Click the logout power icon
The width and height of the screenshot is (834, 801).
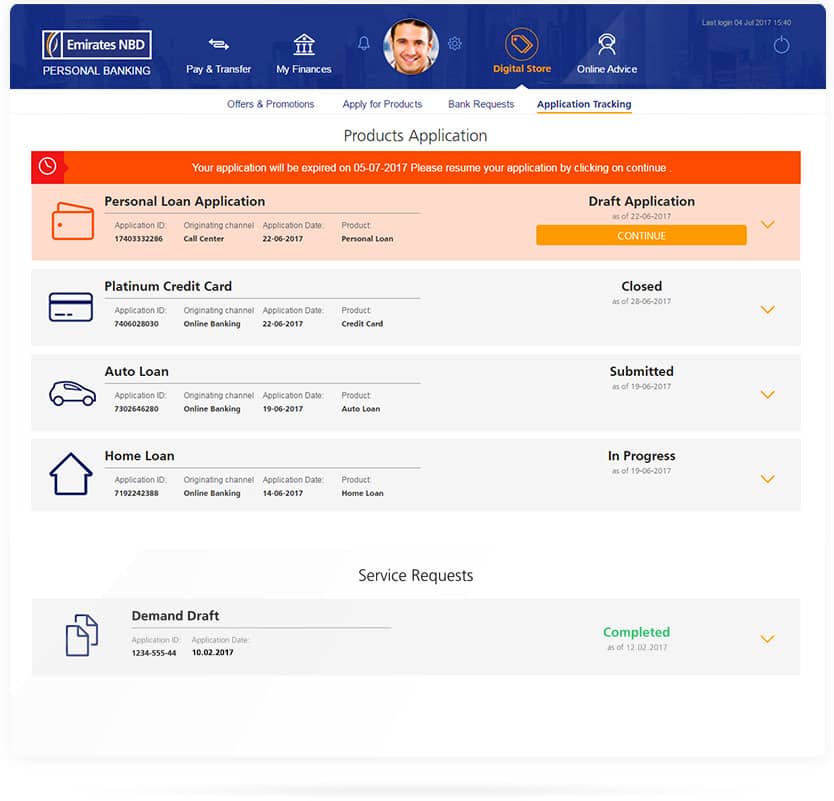781,45
